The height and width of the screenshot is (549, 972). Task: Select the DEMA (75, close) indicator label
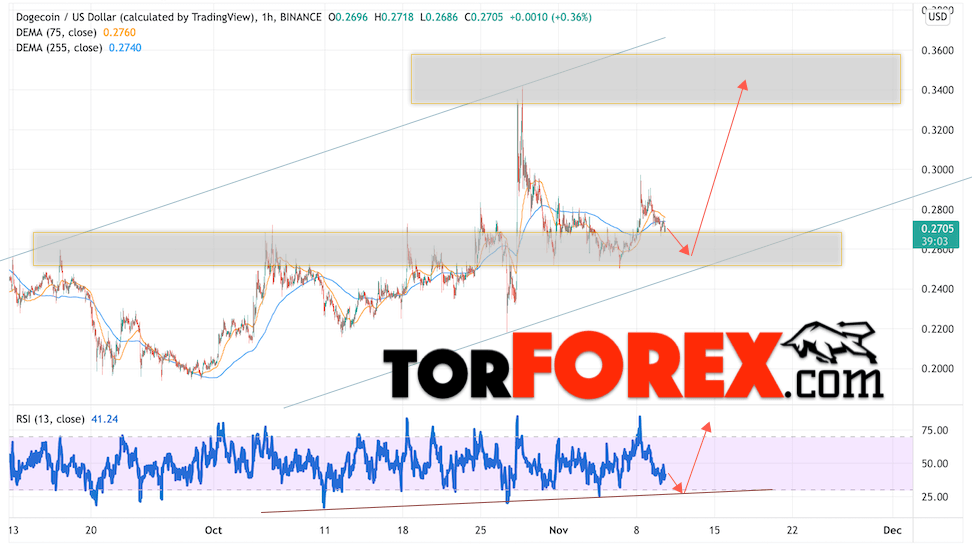pos(56,32)
